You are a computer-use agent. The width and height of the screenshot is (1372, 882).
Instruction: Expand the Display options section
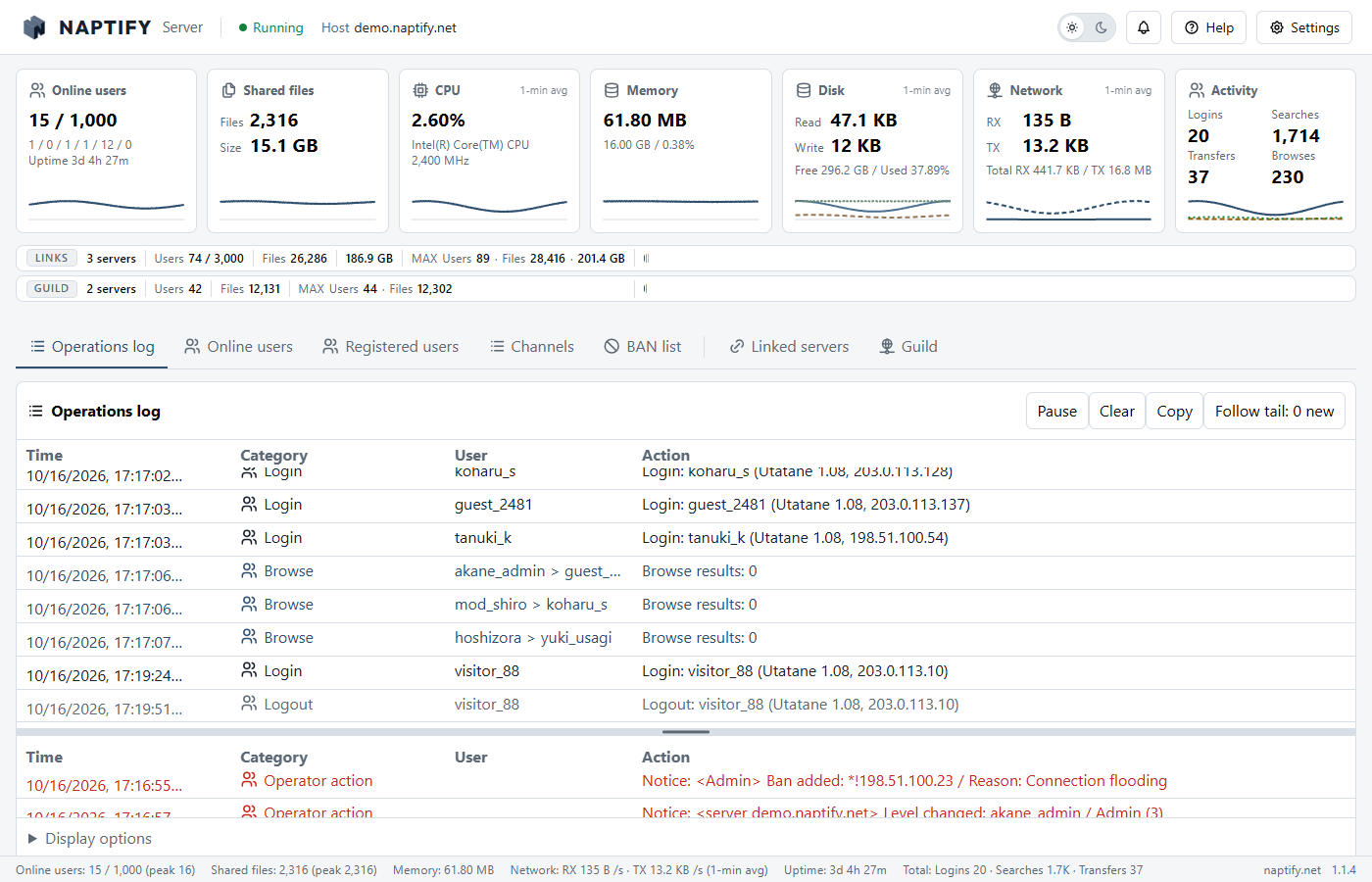pos(89,839)
